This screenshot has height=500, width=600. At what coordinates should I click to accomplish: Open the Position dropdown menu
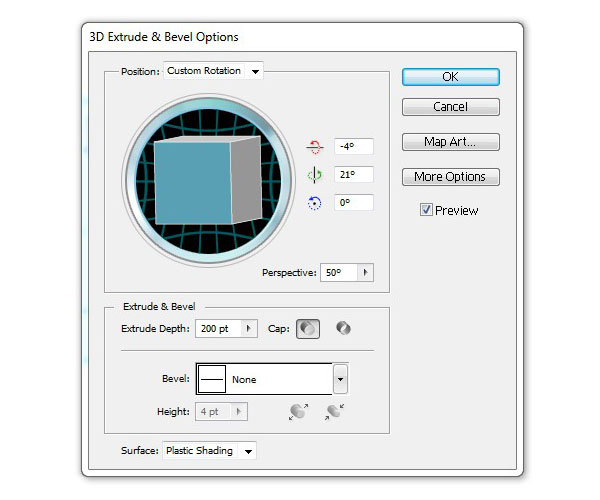click(x=255, y=71)
